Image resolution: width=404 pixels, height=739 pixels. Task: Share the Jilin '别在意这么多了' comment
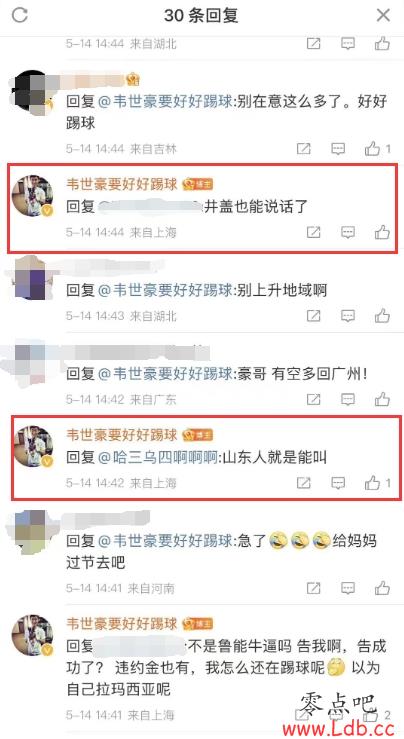tap(304, 149)
